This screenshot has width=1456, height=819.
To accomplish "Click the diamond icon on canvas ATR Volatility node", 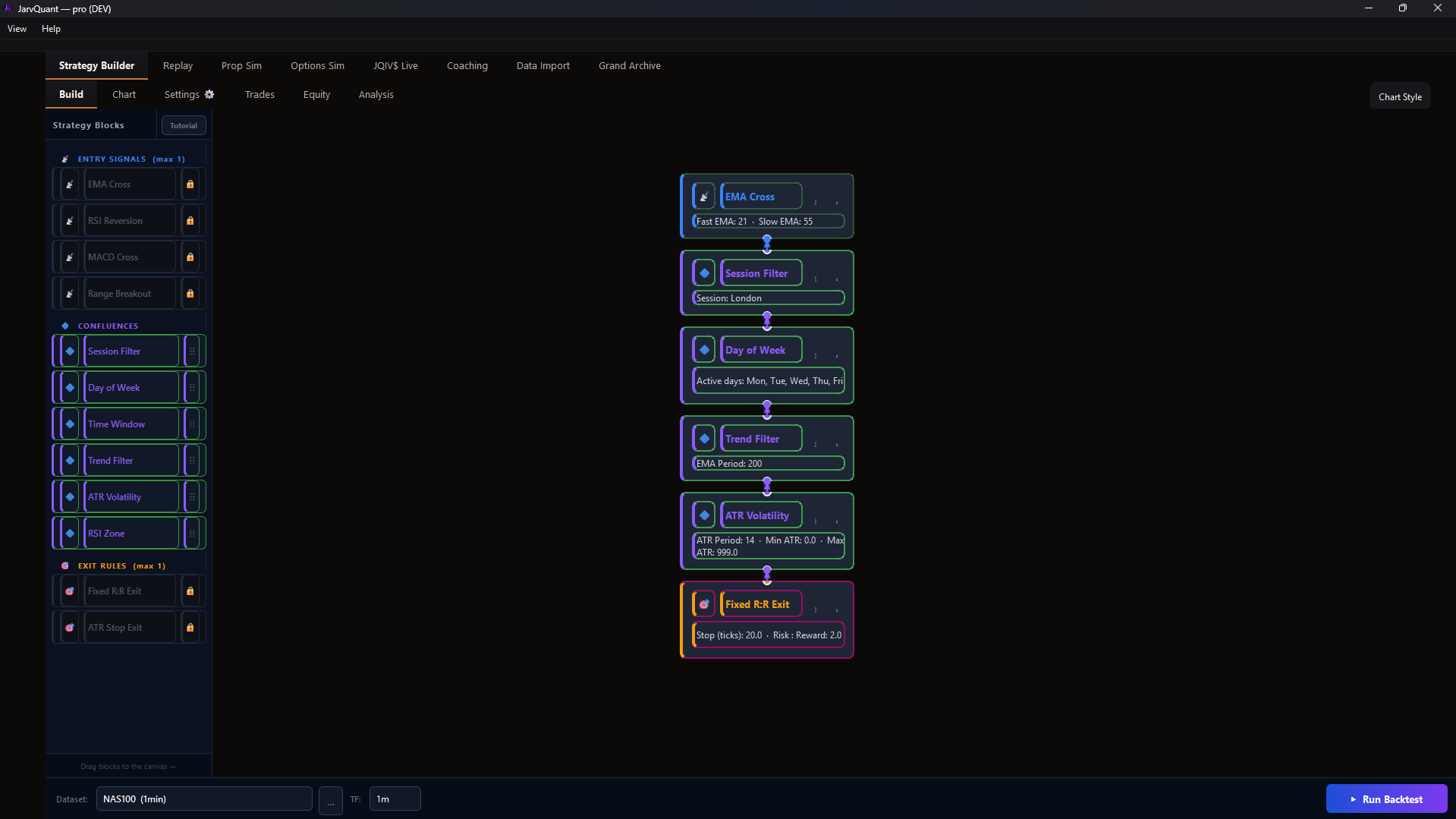I will (704, 515).
